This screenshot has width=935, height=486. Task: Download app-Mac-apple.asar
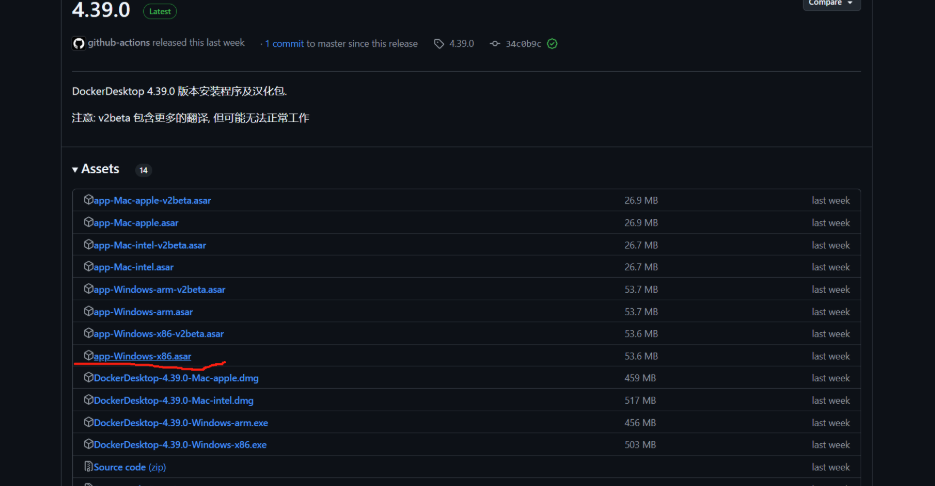(136, 222)
